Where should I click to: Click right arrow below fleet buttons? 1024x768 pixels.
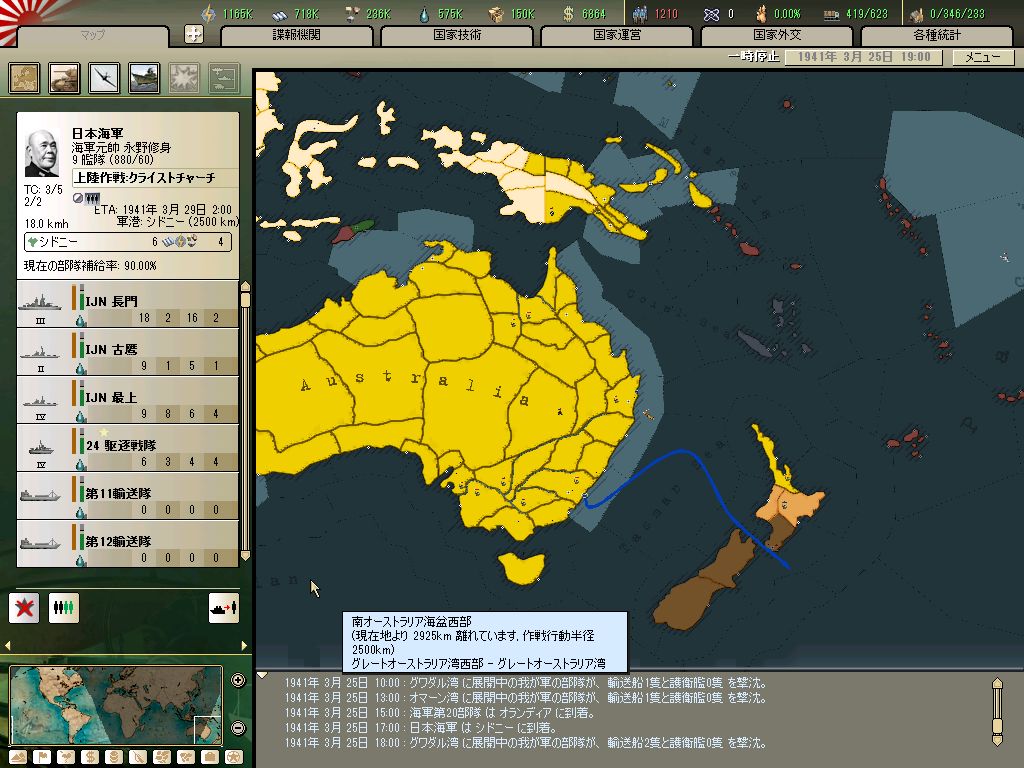coord(244,645)
